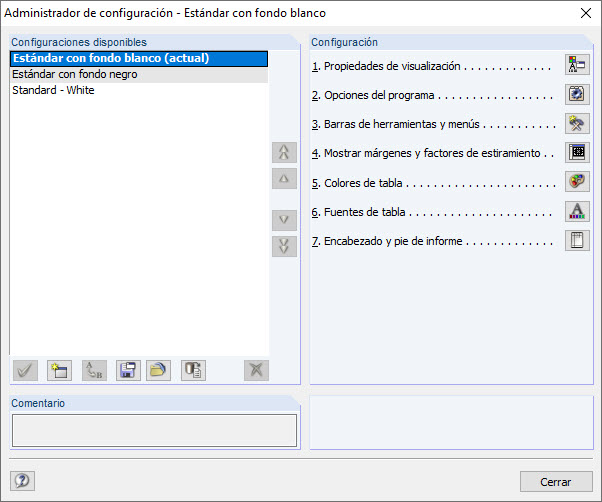602x502 pixels.
Task: Click '2. Opciones del programa' label
Action: [x=373, y=95]
